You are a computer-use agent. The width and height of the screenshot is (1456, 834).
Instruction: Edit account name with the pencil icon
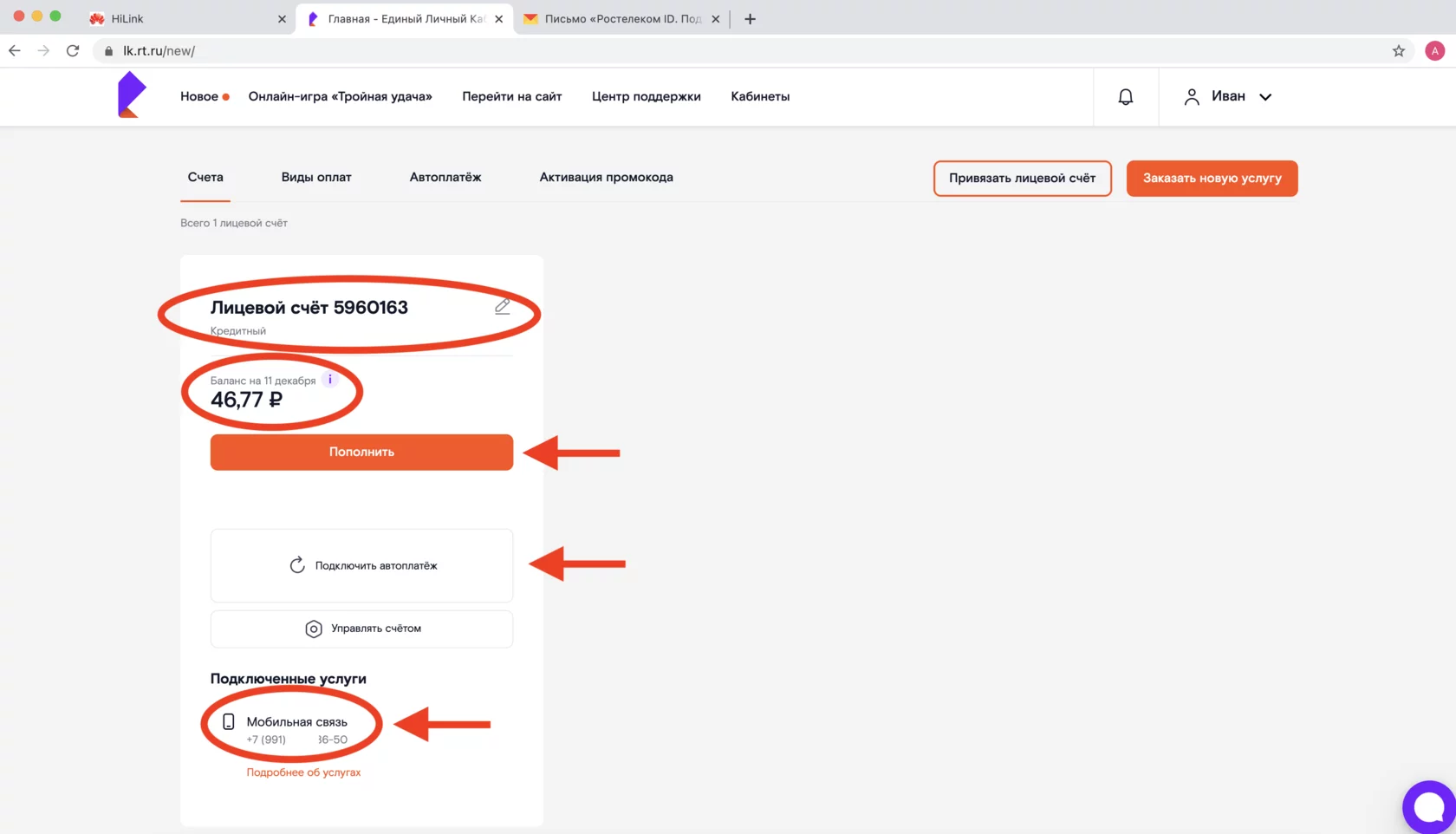(502, 307)
